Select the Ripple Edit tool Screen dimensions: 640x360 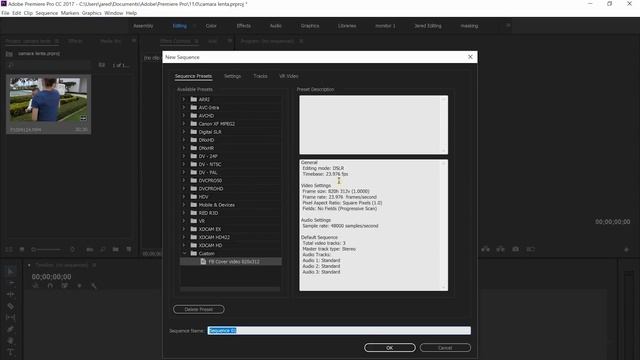(x=11, y=294)
